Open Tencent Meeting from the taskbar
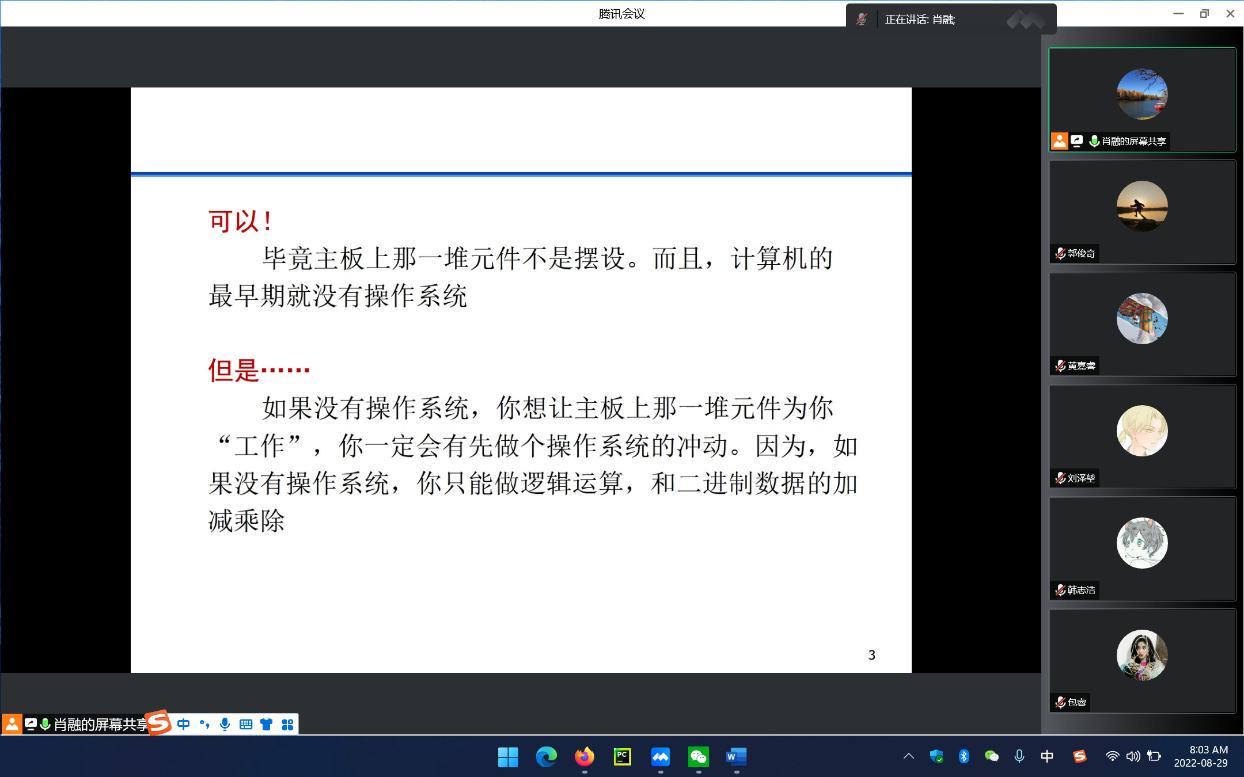Viewport: 1244px width, 777px height. coord(660,757)
